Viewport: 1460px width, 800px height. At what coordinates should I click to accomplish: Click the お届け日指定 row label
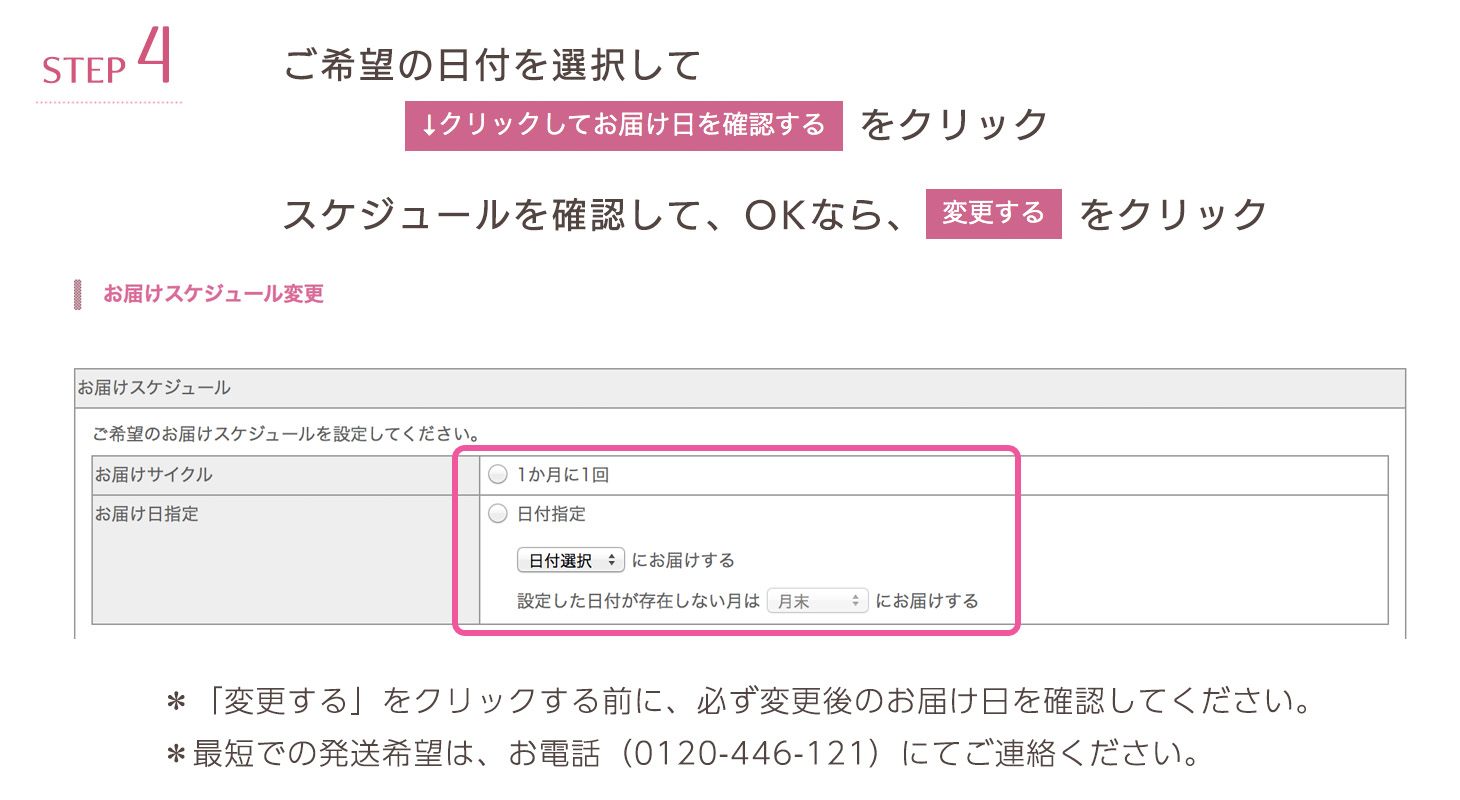pyautogui.click(x=146, y=515)
